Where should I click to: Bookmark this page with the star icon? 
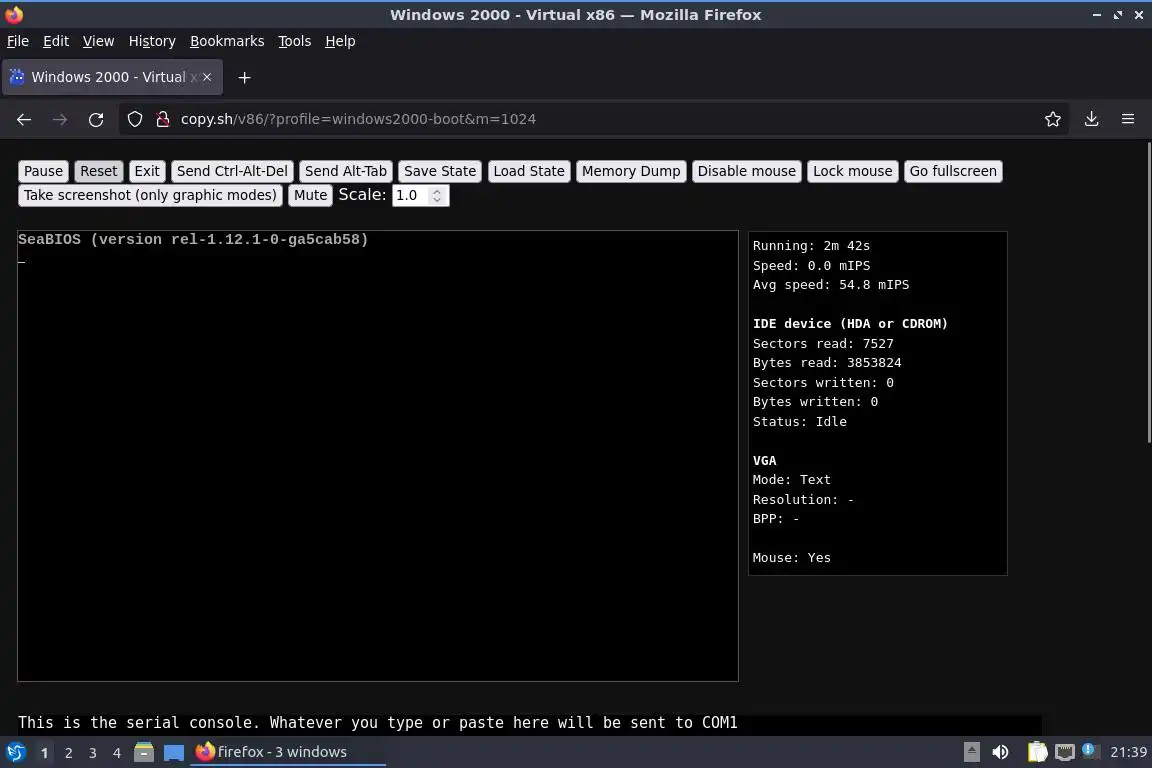[1053, 119]
